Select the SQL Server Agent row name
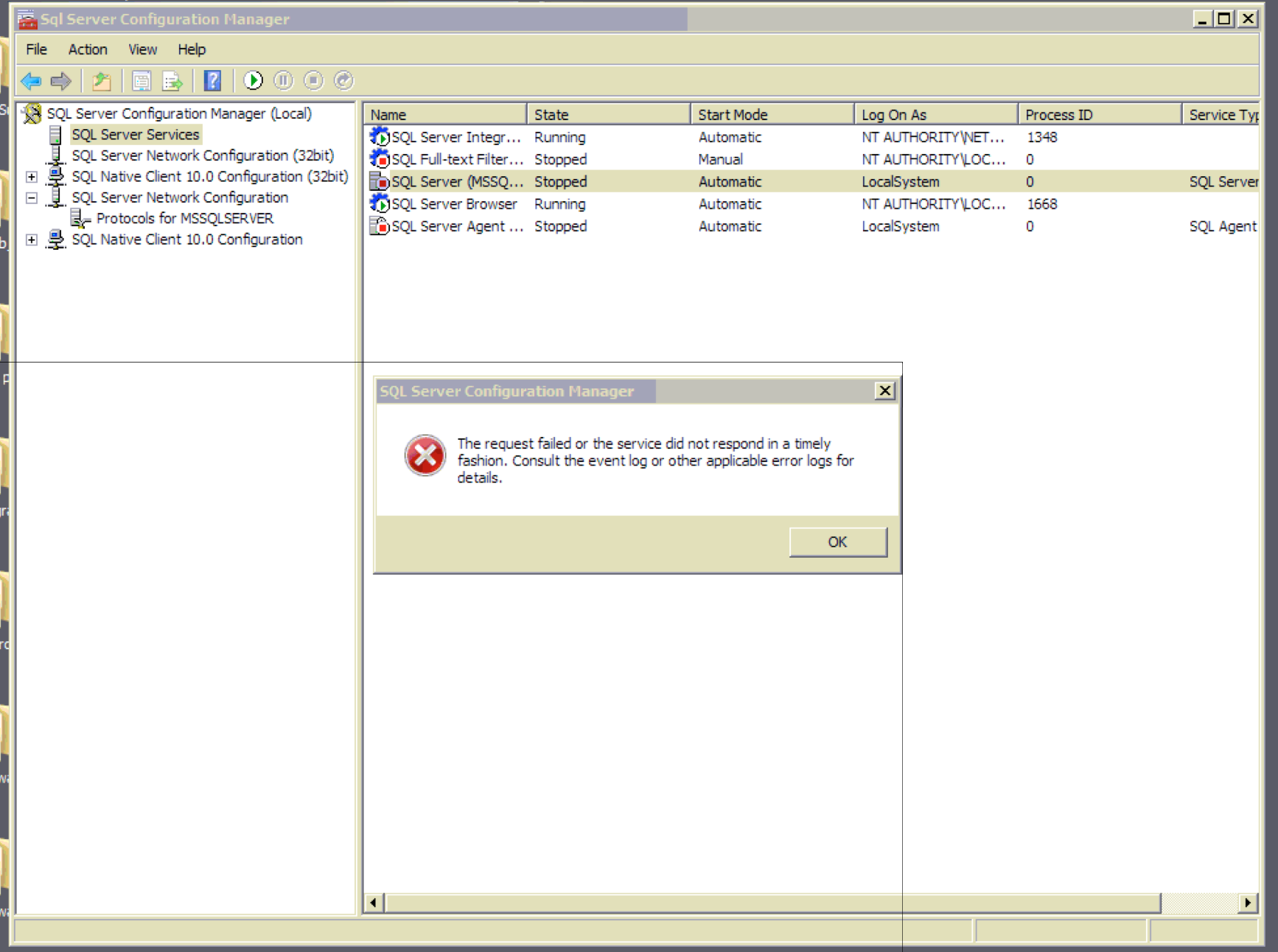This screenshot has height=952, width=1278. coord(458,226)
